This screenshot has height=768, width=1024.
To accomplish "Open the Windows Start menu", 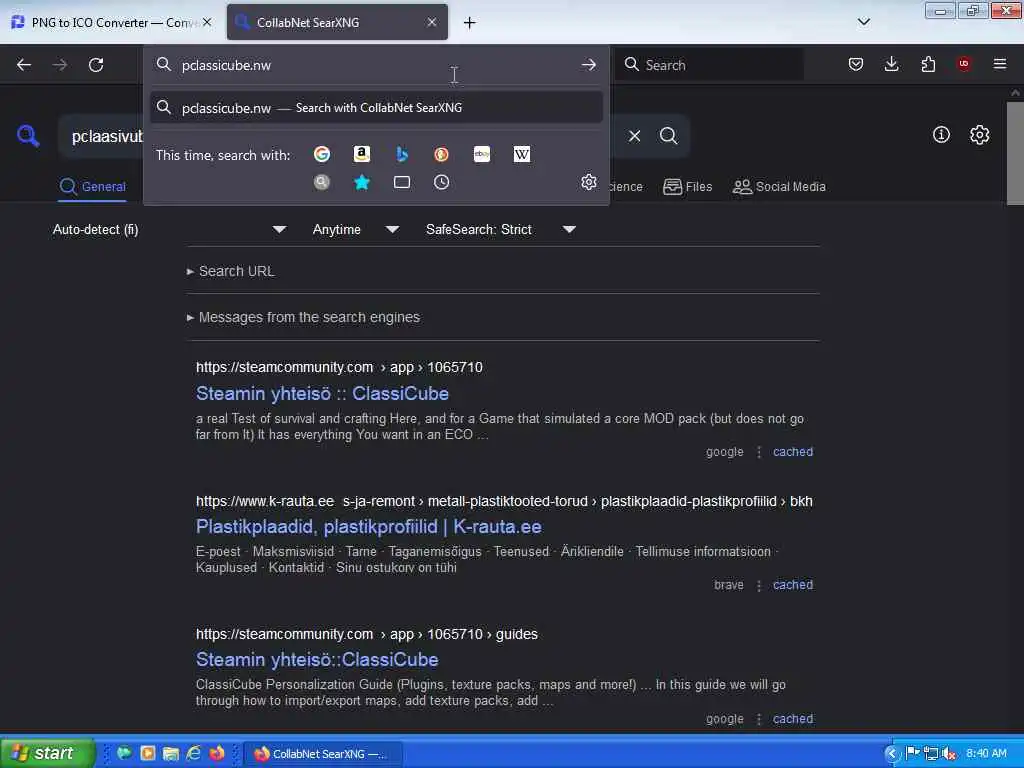I will (x=47, y=753).
